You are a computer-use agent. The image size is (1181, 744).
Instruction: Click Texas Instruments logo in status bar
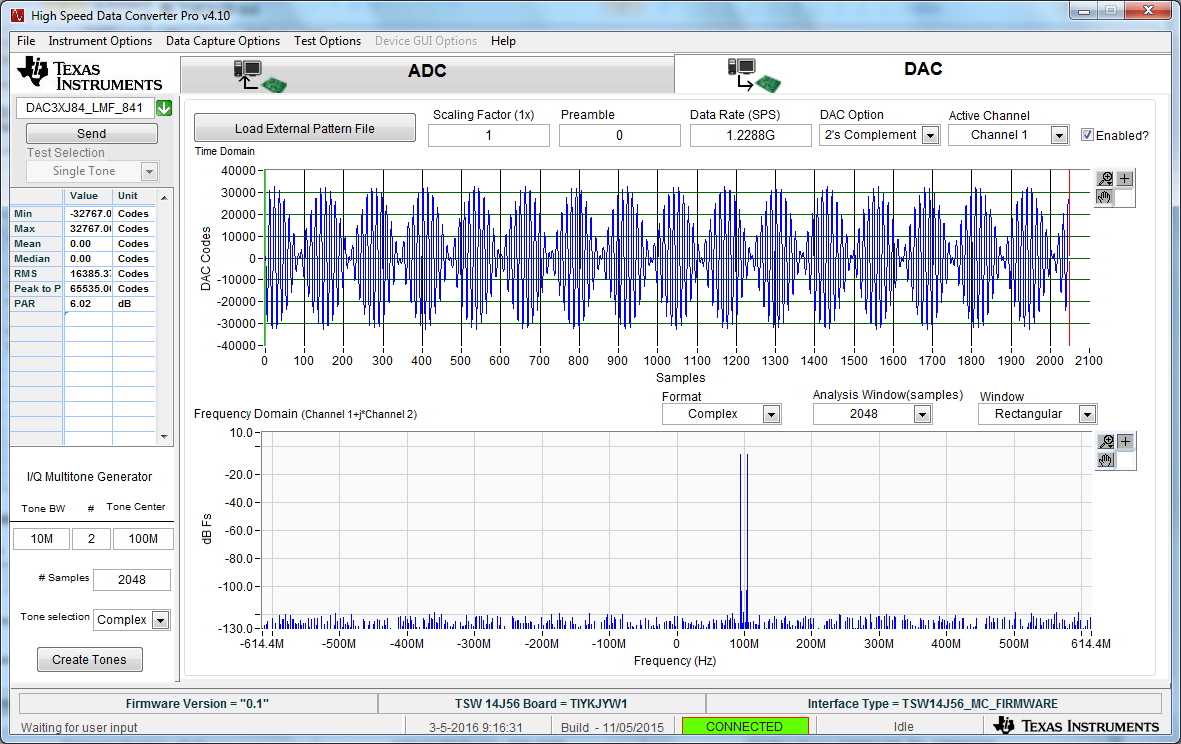click(x=1076, y=726)
